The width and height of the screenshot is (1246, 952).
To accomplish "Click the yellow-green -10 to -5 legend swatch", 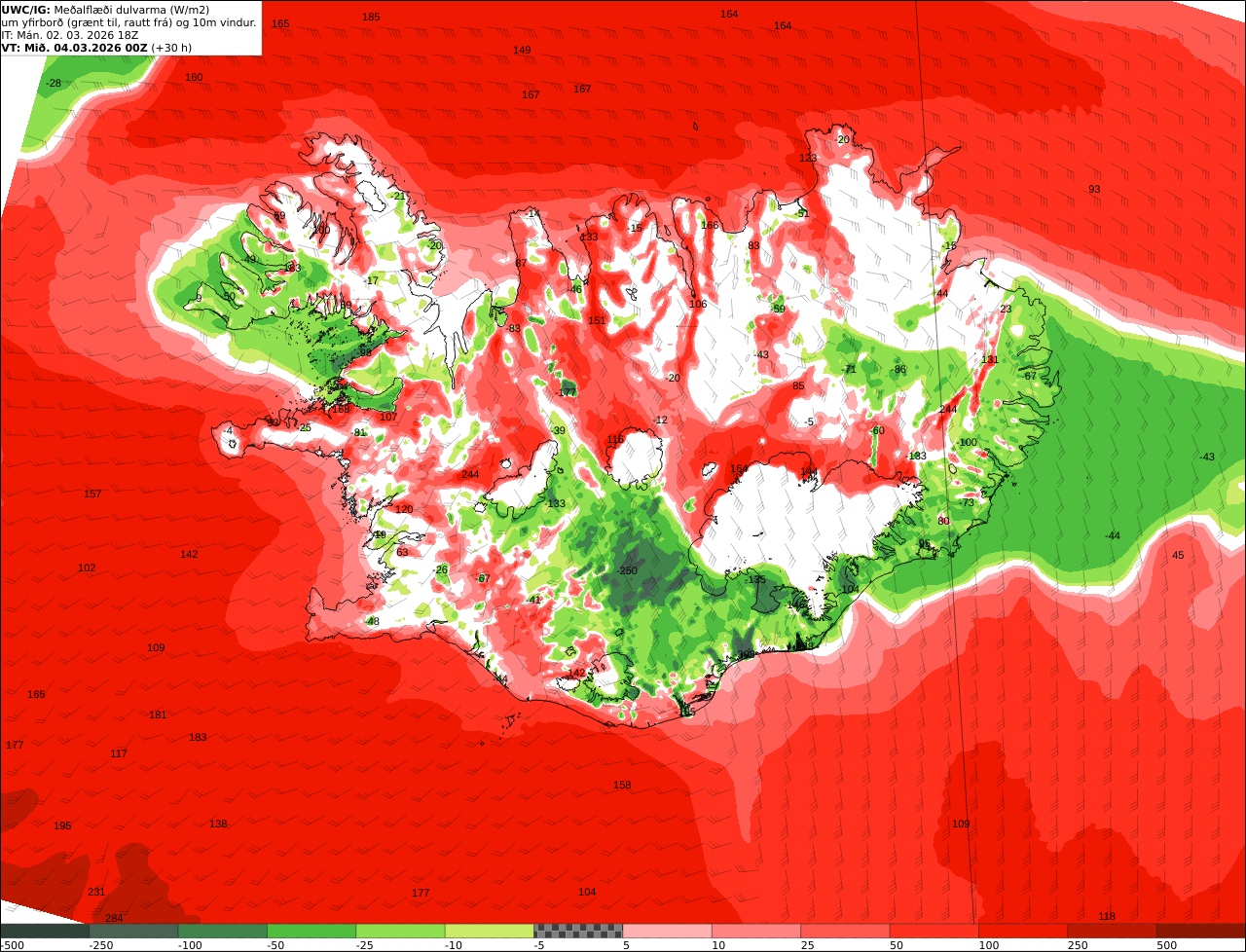I will pos(489,931).
